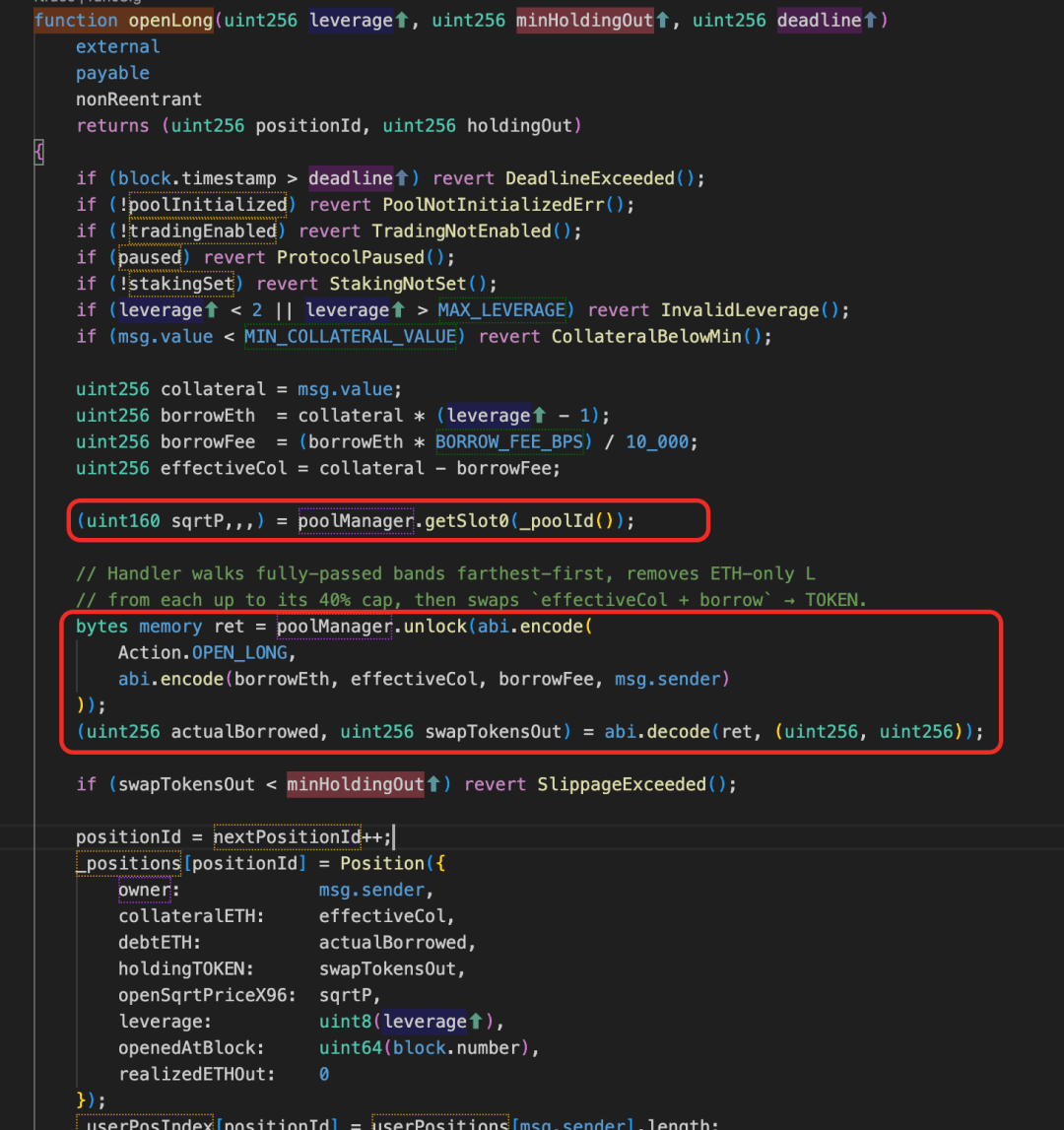This screenshot has height=1130, width=1064.
Task: Click the MIN_COLLATERAL_VALUE constant
Action: [351, 337]
